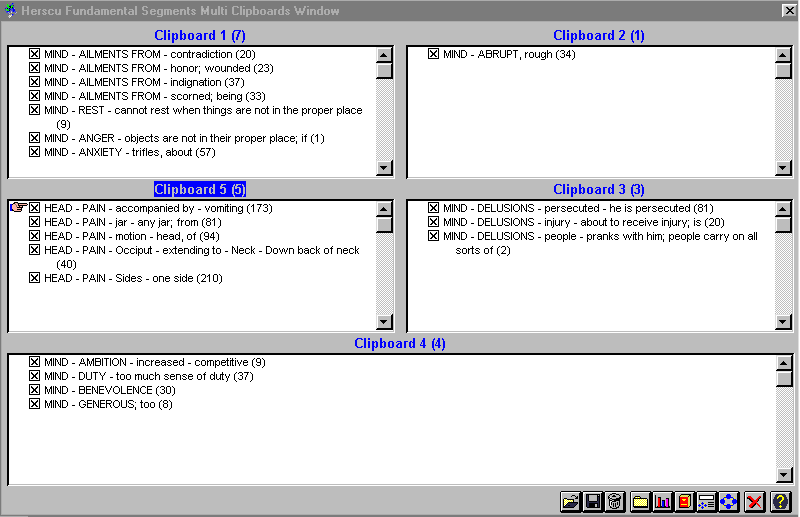Click the yellow folder icon
This screenshot has width=800, height=517.
640,502
